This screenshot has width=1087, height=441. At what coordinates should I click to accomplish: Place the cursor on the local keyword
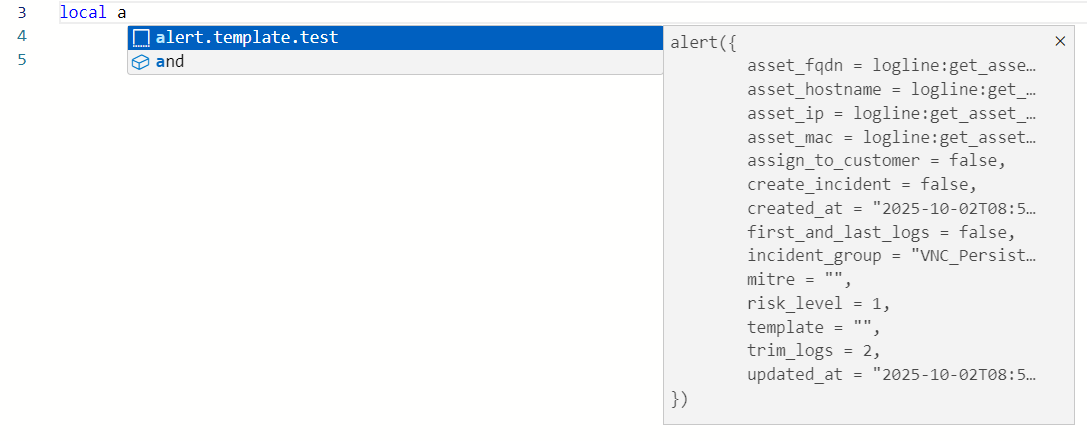tap(82, 14)
